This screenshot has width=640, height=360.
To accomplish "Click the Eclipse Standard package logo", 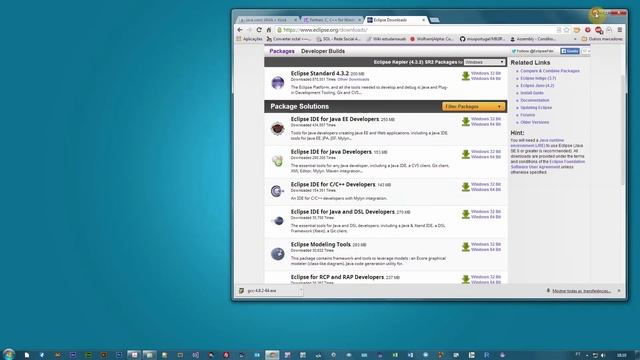I will click(x=278, y=82).
